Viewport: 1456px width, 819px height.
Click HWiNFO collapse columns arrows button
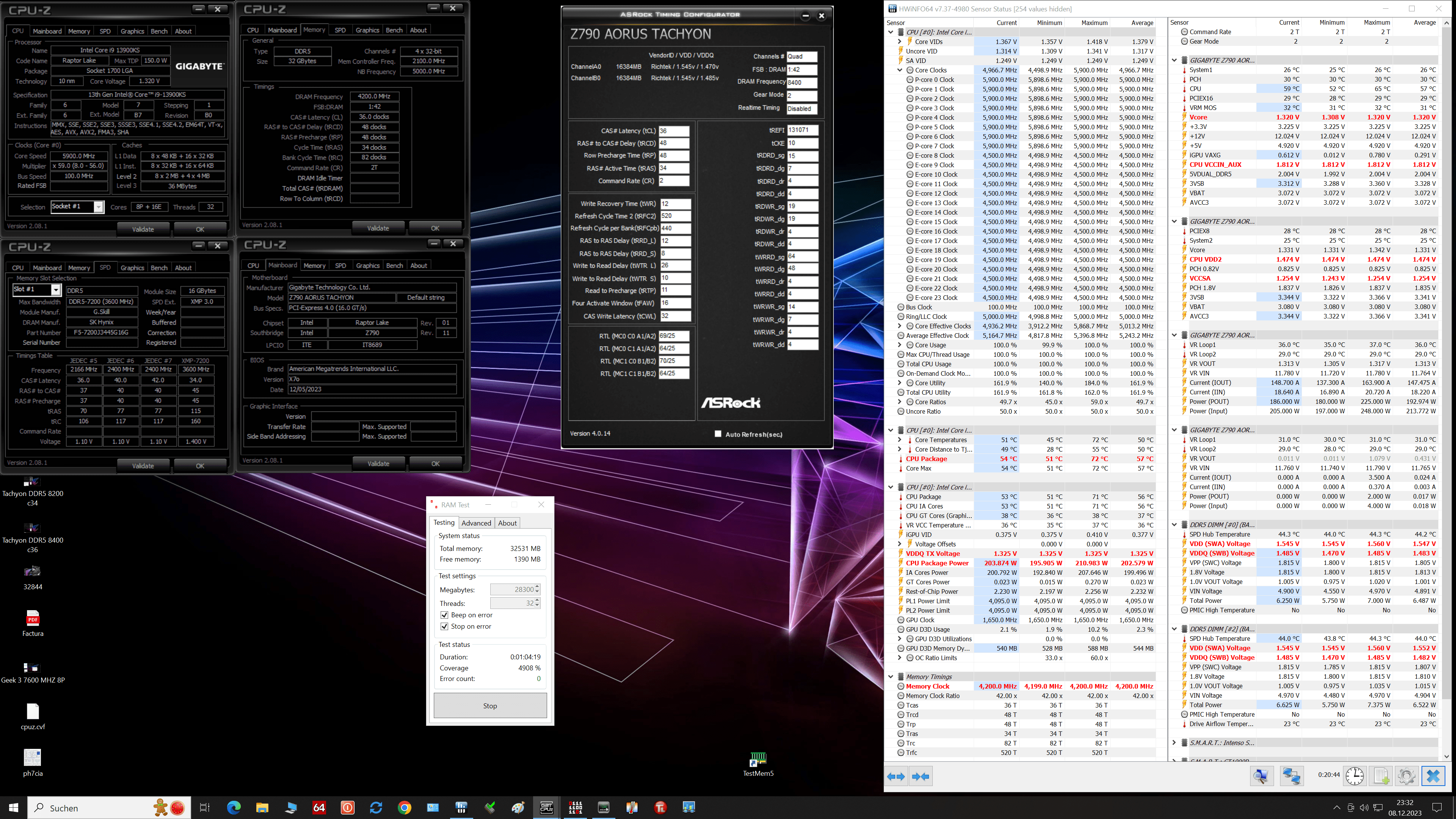920,777
